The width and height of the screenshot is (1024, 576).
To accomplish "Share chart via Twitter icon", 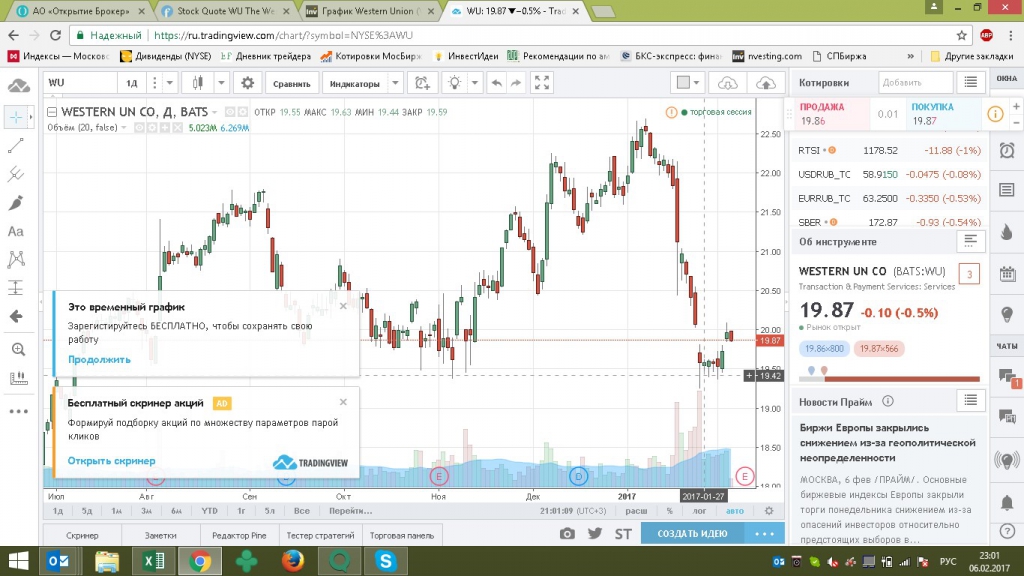I will click(594, 533).
